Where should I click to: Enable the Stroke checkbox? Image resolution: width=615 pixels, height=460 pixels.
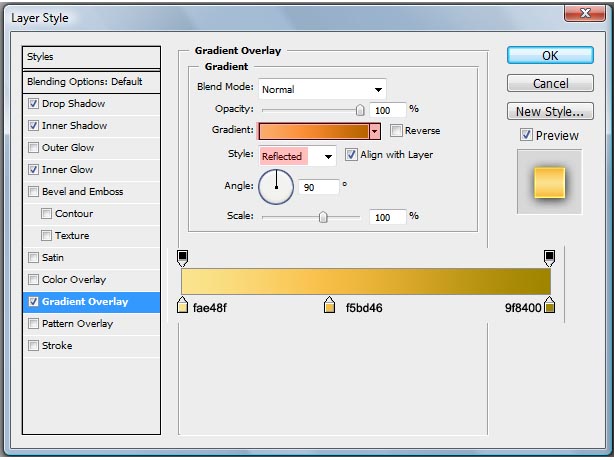tap(33, 345)
